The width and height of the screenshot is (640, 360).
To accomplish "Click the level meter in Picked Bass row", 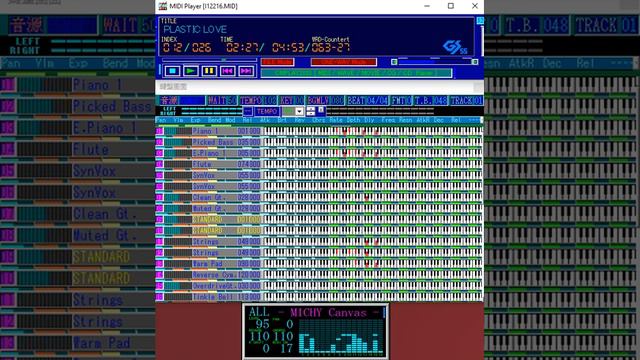I will coord(178,142).
